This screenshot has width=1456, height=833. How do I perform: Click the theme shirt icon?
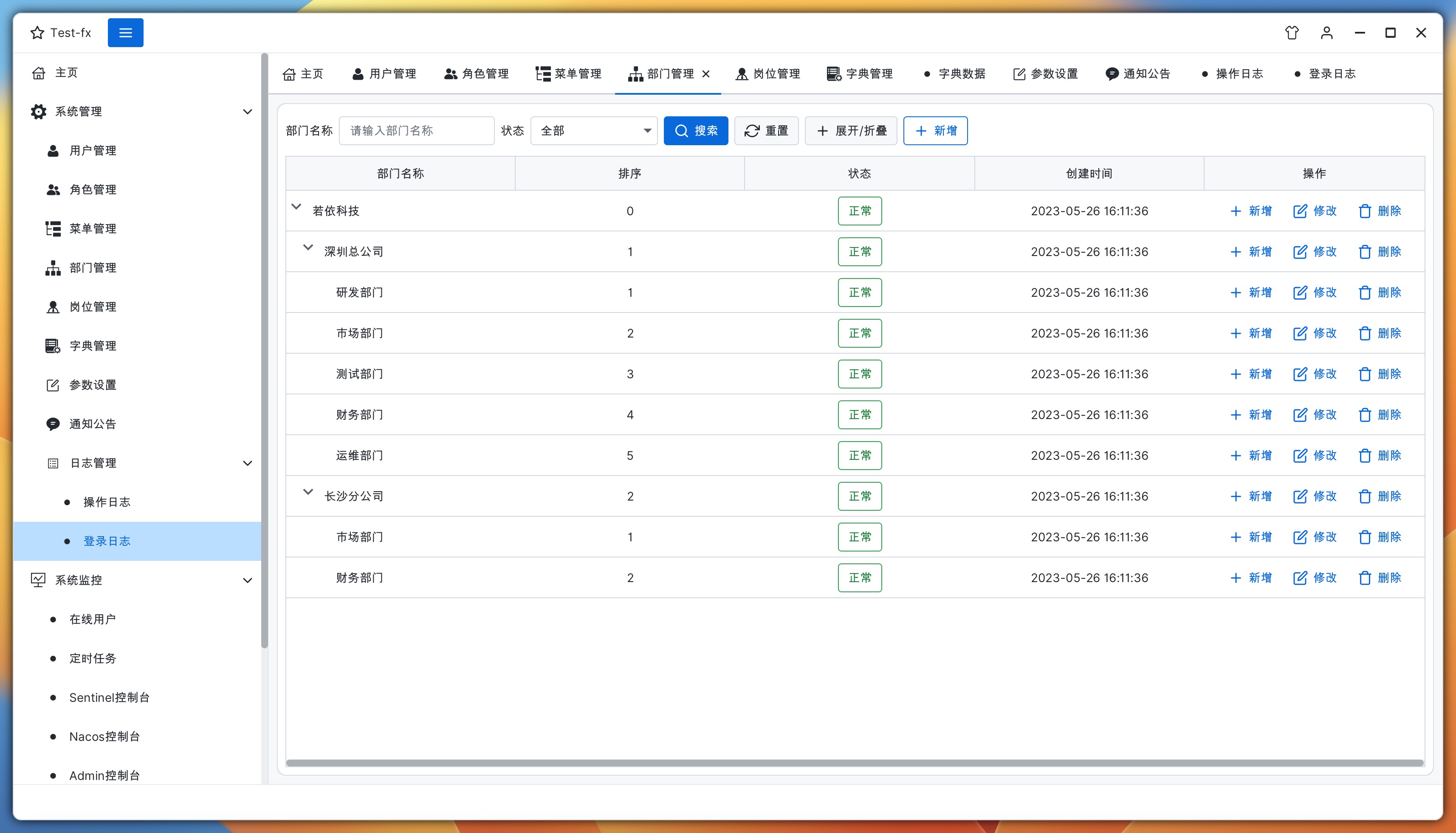(1292, 33)
